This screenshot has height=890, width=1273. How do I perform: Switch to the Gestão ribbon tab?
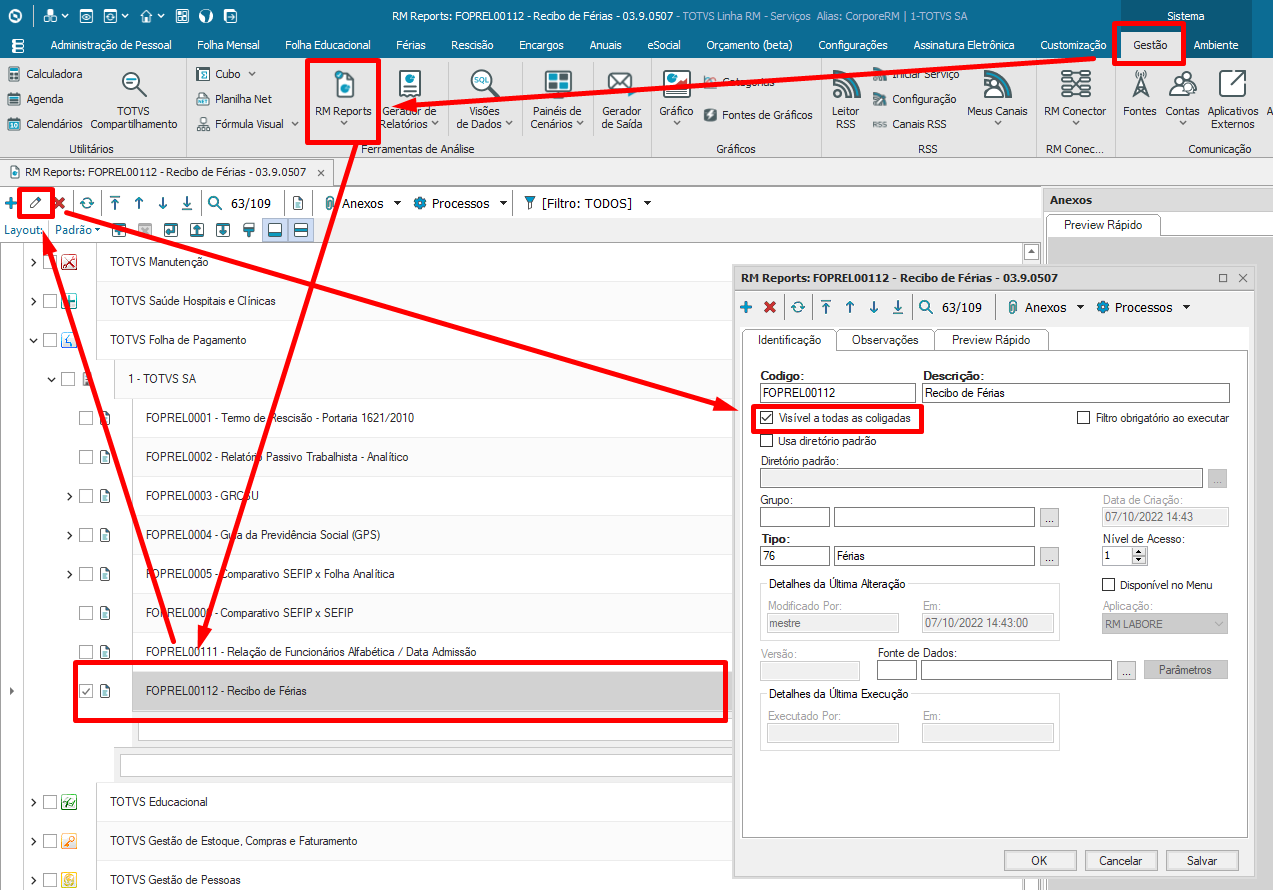pos(1150,45)
